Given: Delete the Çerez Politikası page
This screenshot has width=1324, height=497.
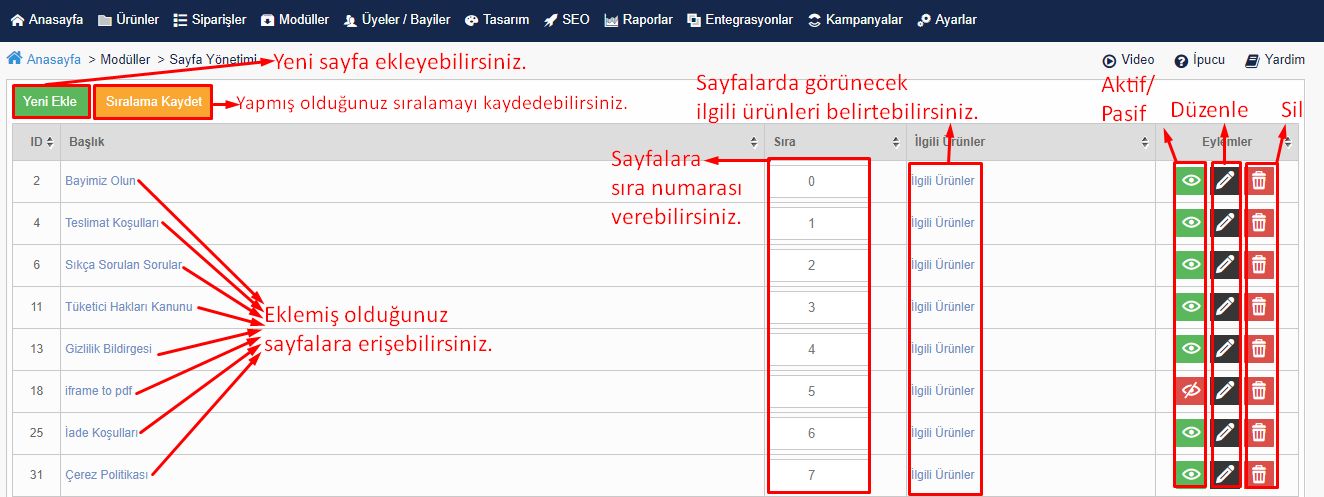Looking at the screenshot, I should pyautogui.click(x=1260, y=475).
